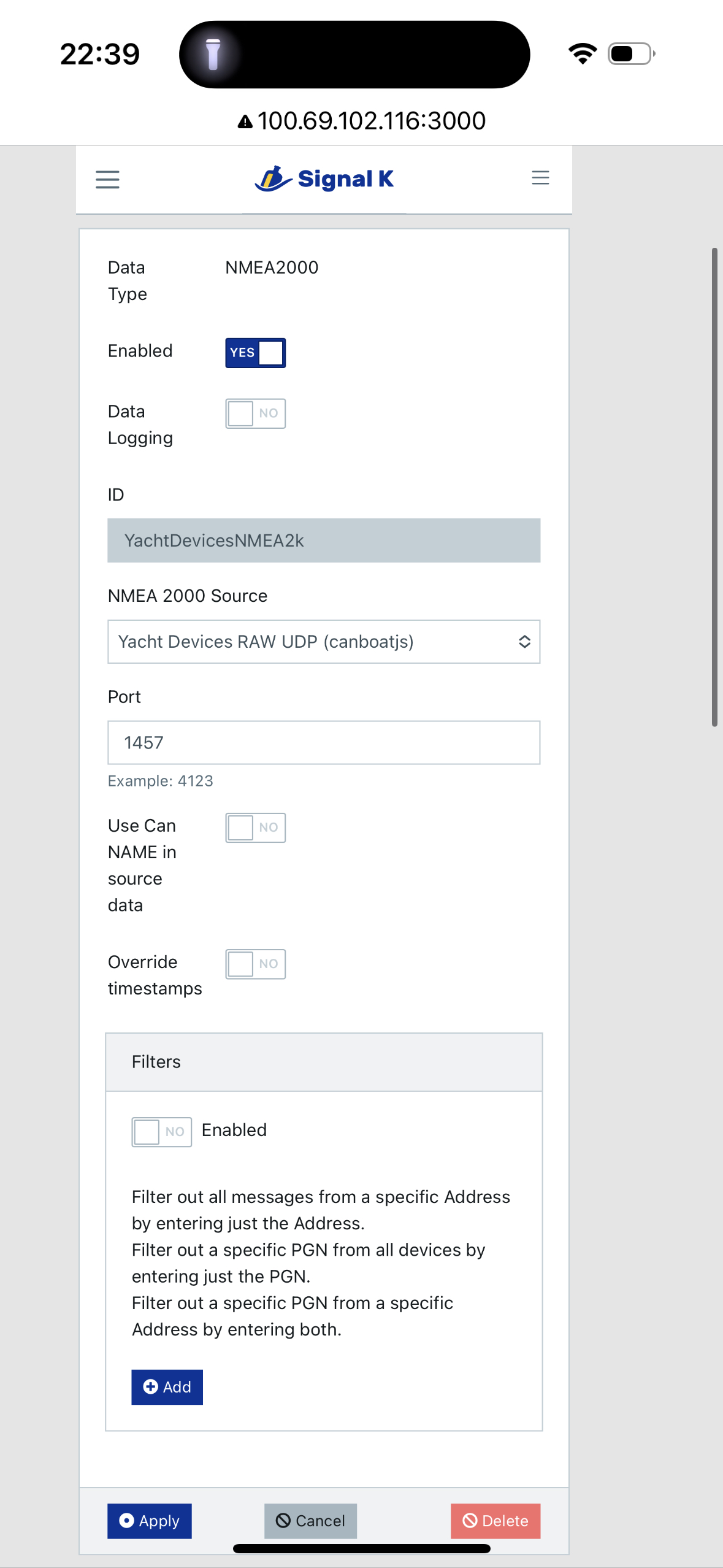Enable the Override timestamps switch
This screenshot has height=1568, width=723.
(x=256, y=964)
